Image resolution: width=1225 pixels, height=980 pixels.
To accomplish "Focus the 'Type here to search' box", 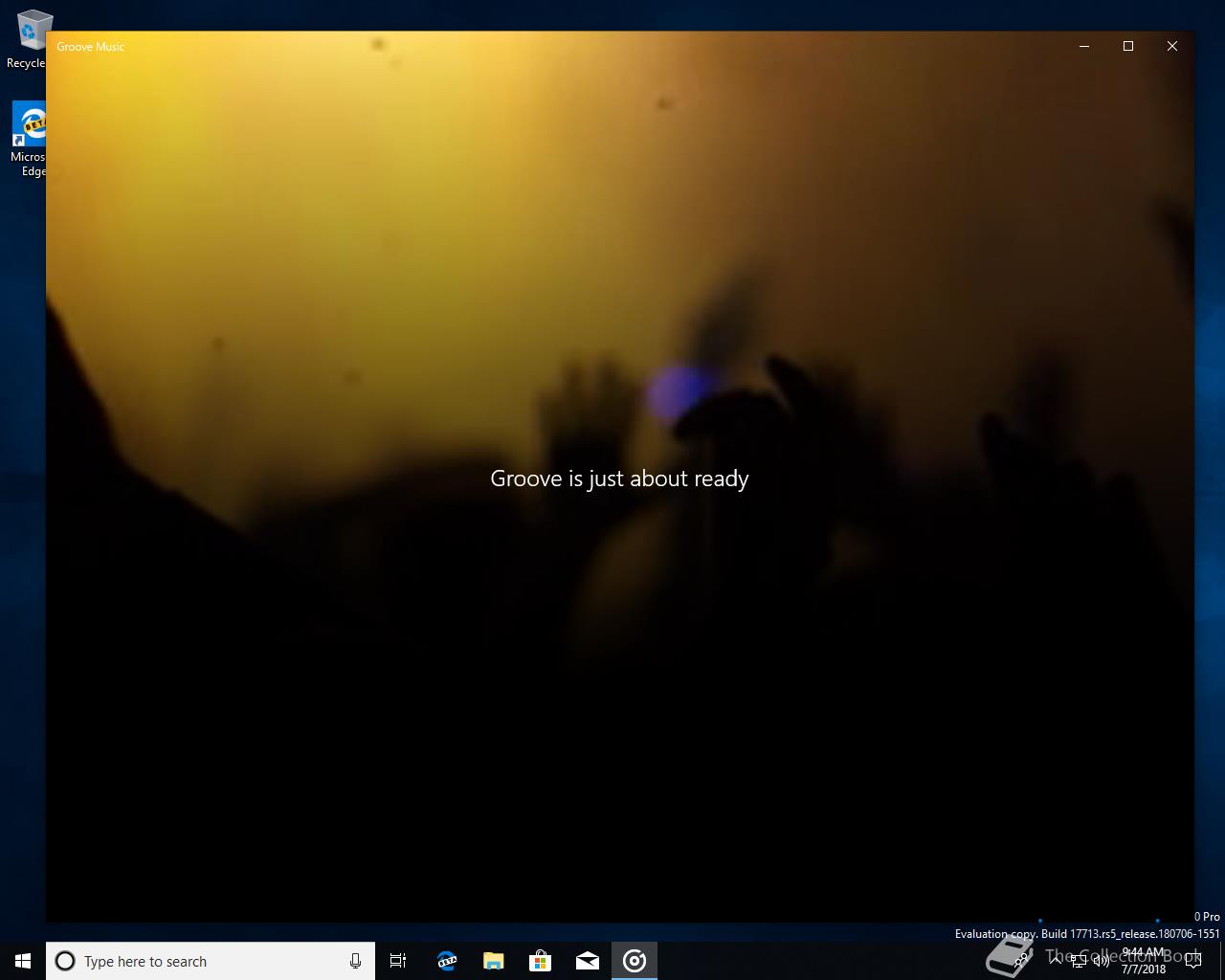I will pyautogui.click(x=211, y=961).
